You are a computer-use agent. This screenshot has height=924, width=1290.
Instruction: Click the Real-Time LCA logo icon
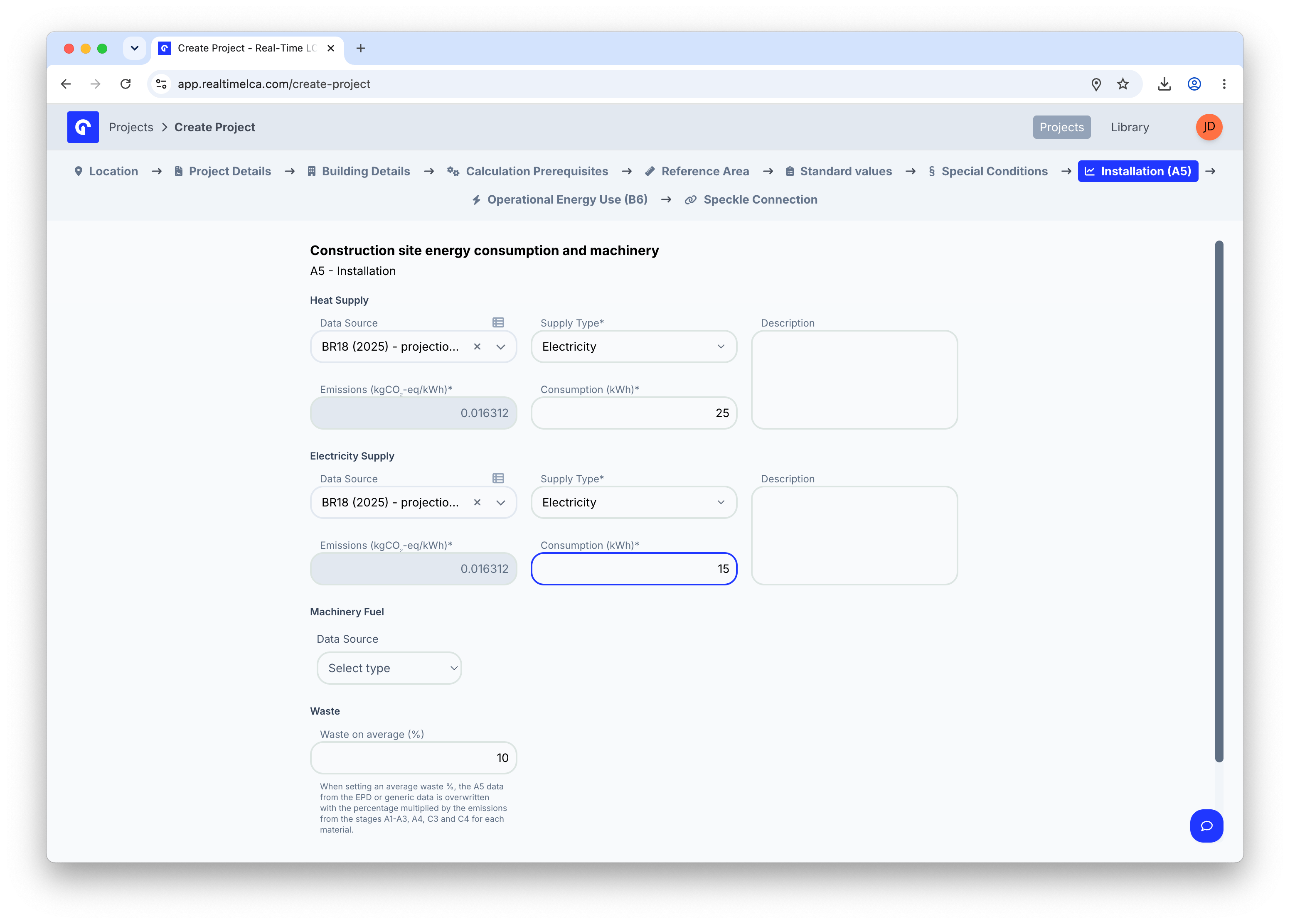(82, 127)
